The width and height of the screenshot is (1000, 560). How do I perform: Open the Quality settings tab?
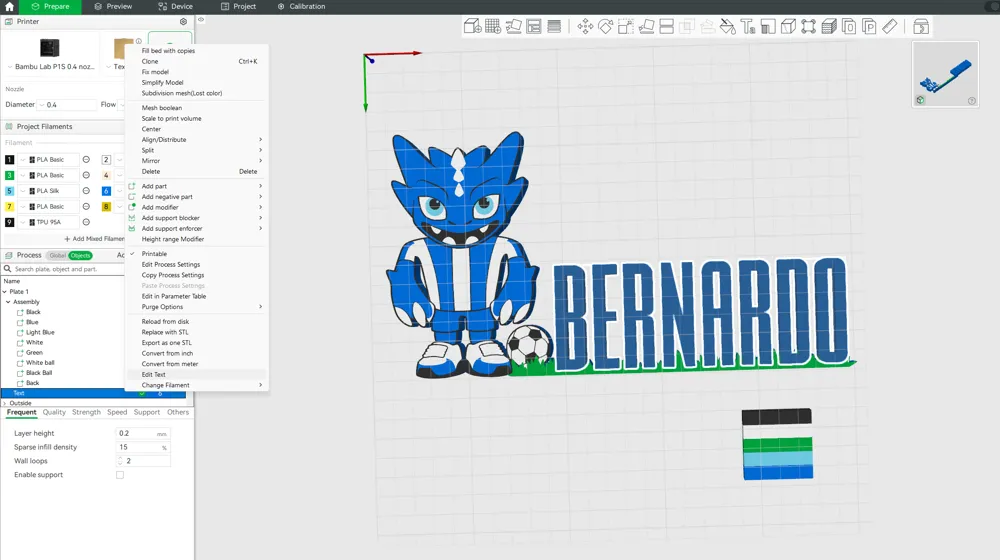pos(54,412)
